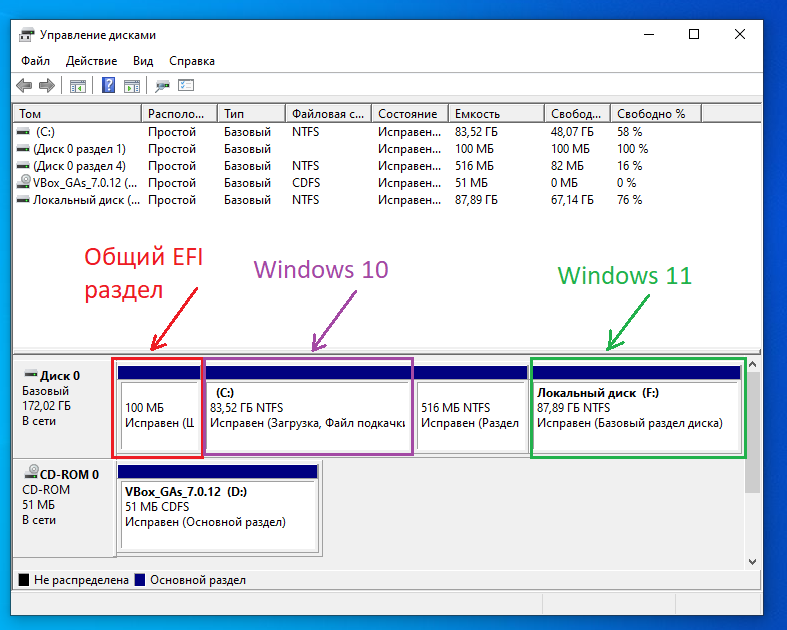Click the 87,89 ГБ capacity cell
Screen dimensions: 787x630
coord(476,200)
